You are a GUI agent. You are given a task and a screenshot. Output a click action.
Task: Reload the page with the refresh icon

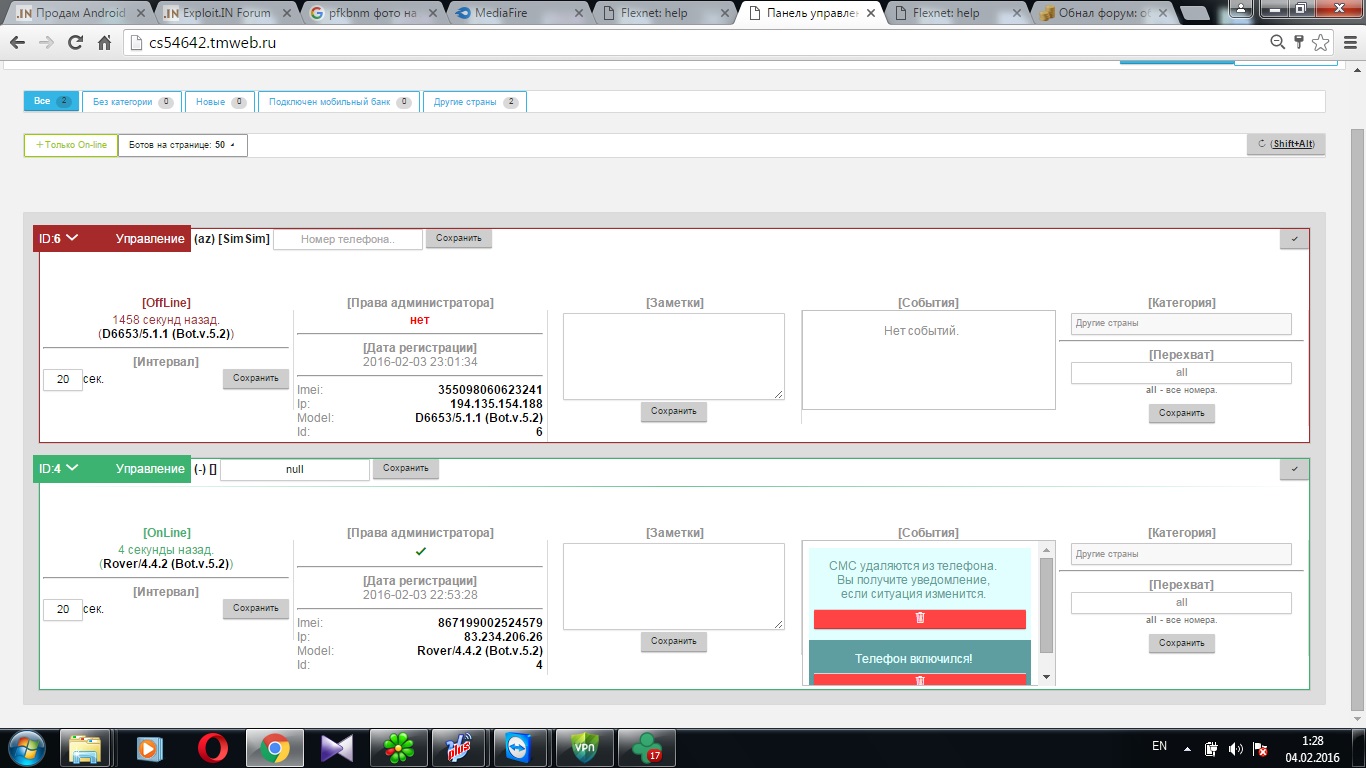(x=75, y=43)
